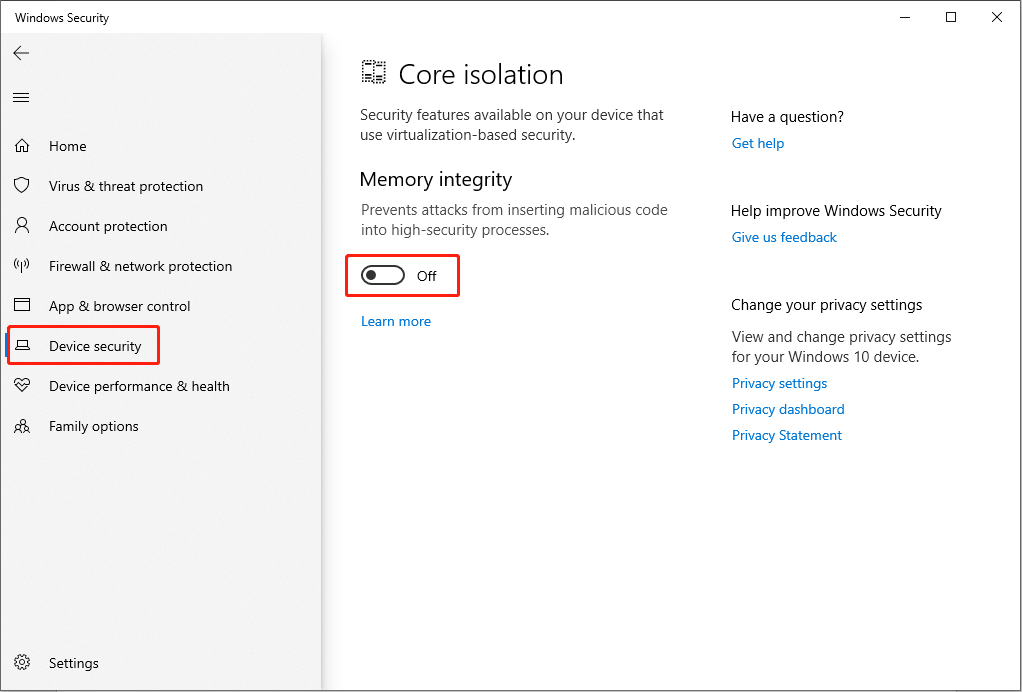Open the hamburger navigation menu icon
The image size is (1022, 692).
click(x=22, y=98)
